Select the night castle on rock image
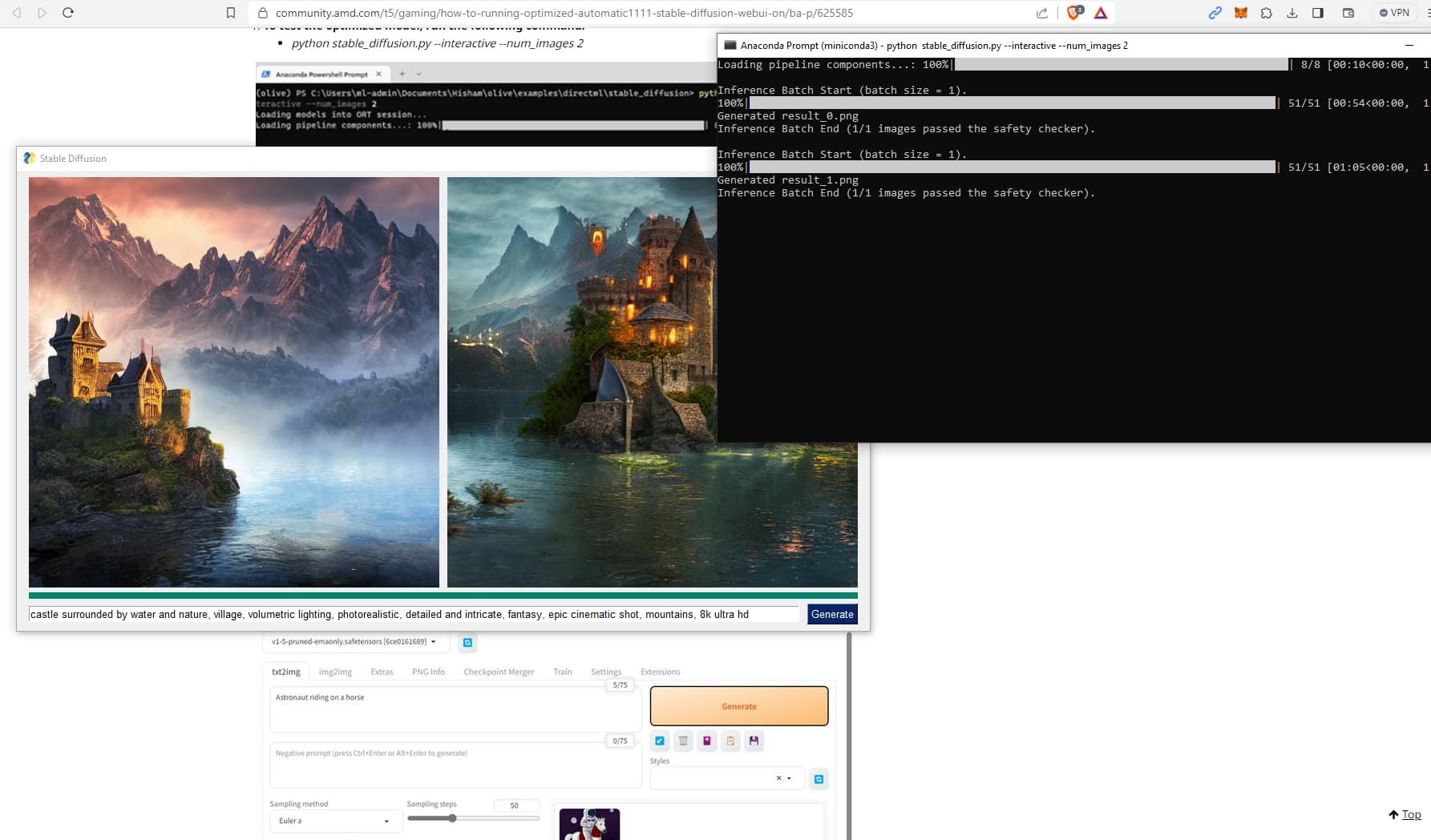This screenshot has width=1431, height=840. [x=582, y=382]
